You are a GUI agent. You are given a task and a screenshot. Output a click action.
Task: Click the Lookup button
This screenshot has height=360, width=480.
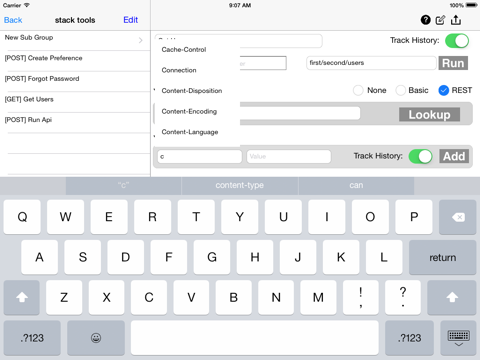click(x=429, y=114)
